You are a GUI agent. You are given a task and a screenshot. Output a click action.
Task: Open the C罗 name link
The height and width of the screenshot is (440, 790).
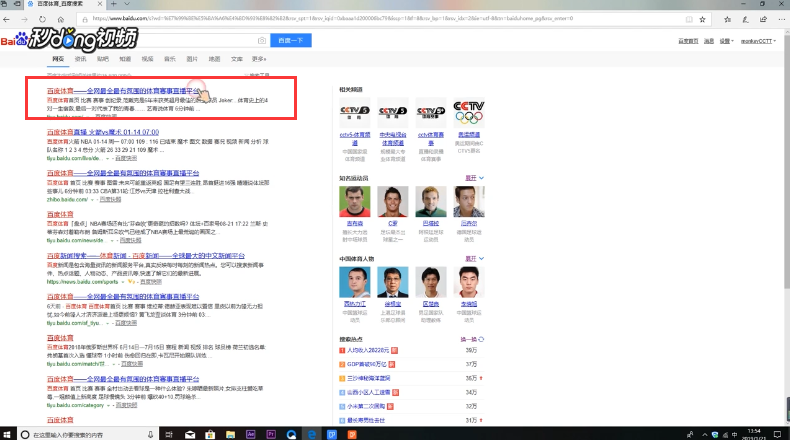click(x=392, y=223)
